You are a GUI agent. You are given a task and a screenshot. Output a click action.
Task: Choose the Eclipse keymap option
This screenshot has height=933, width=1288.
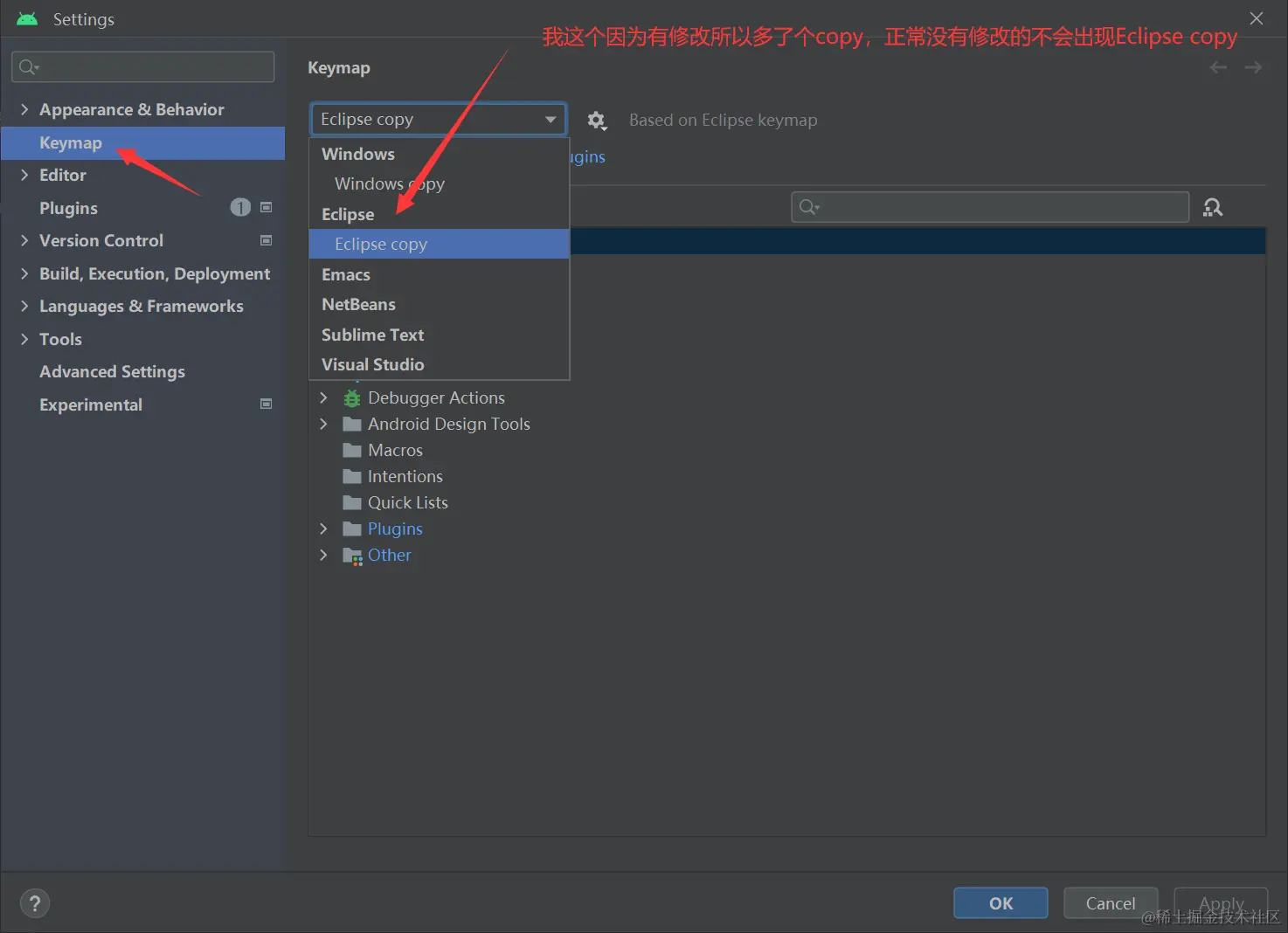pyautogui.click(x=440, y=214)
